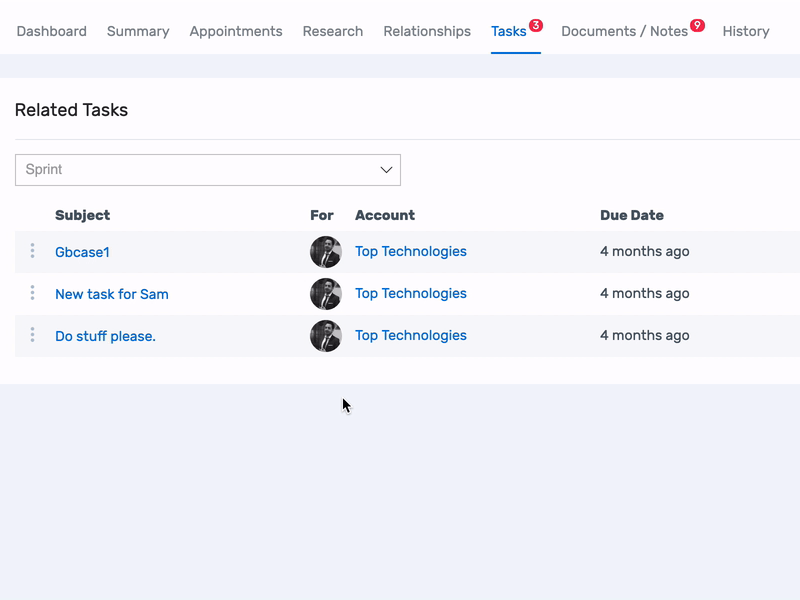Open the row options for Do stuff please.
Viewport: 800px width, 600px height.
(32, 335)
